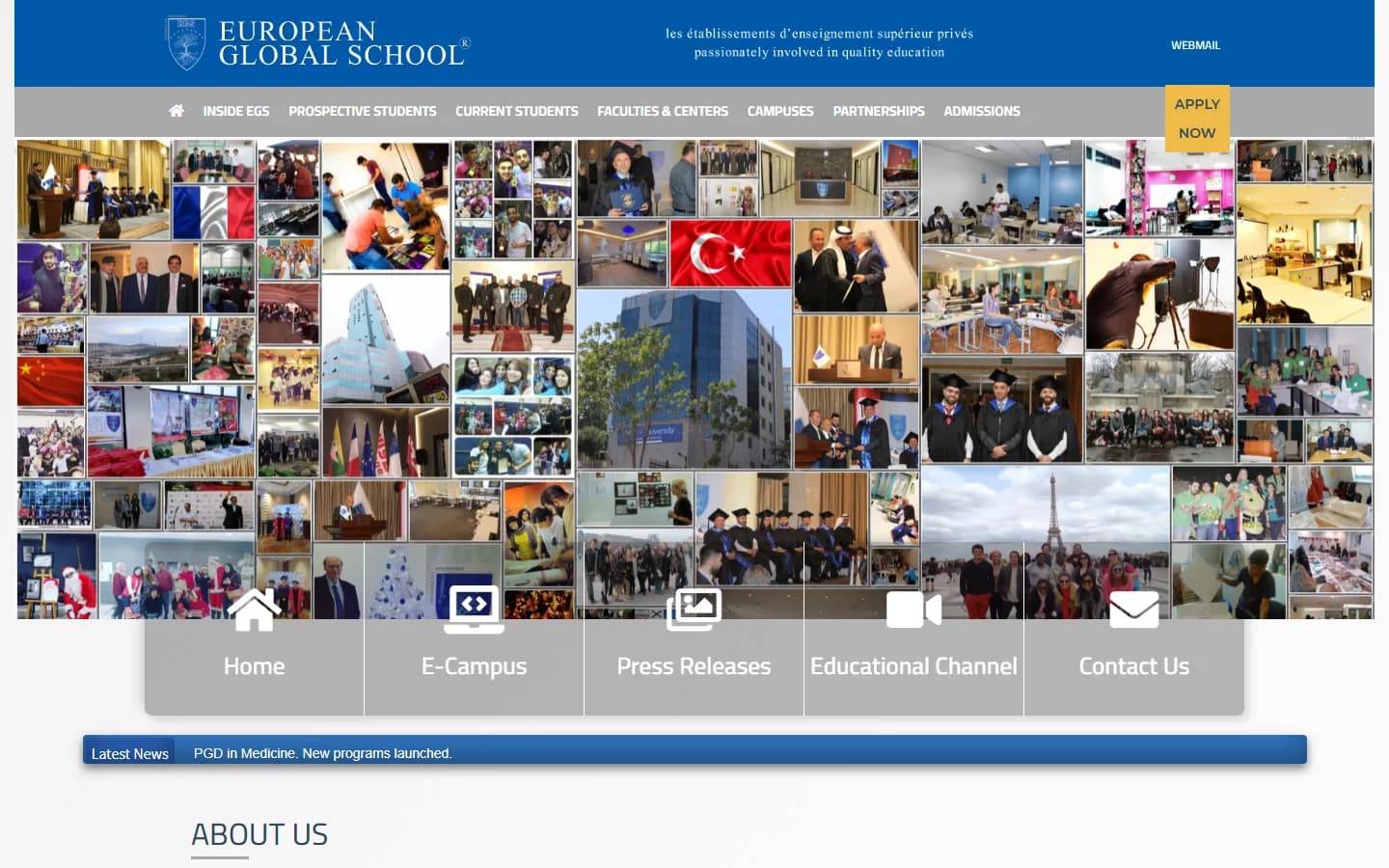Click the images icon above Press Releases
Screen dimensions: 1389x868
coord(694,610)
